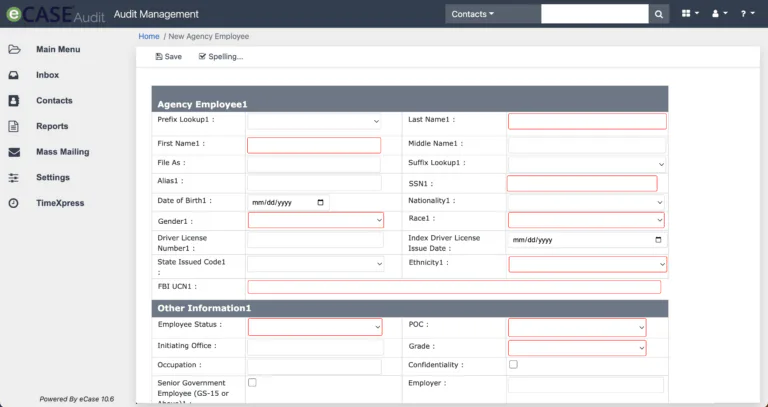Open the Race1 dropdown

tap(586, 220)
